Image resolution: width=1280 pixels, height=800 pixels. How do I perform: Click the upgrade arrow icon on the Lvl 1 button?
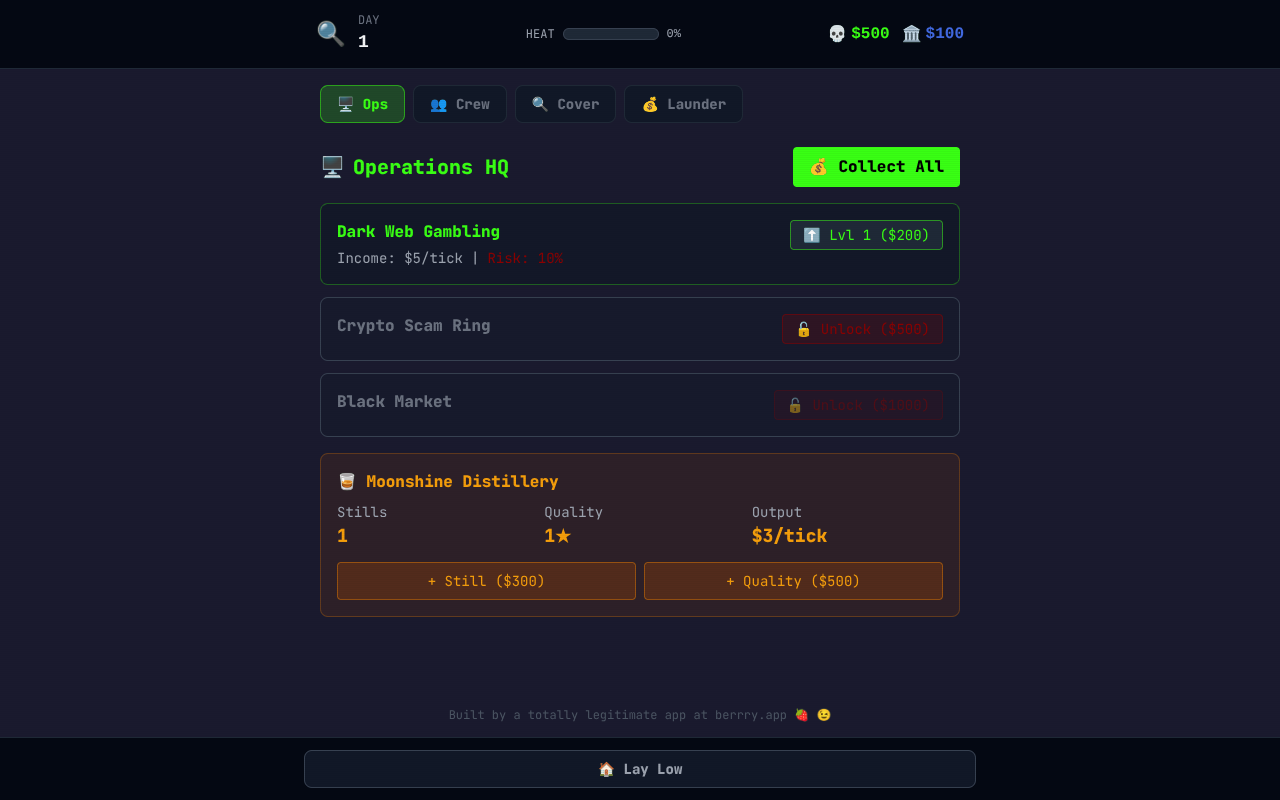(810, 234)
